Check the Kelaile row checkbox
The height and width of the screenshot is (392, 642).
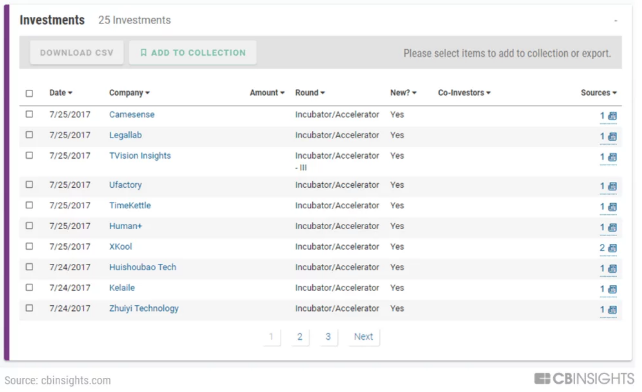point(29,288)
